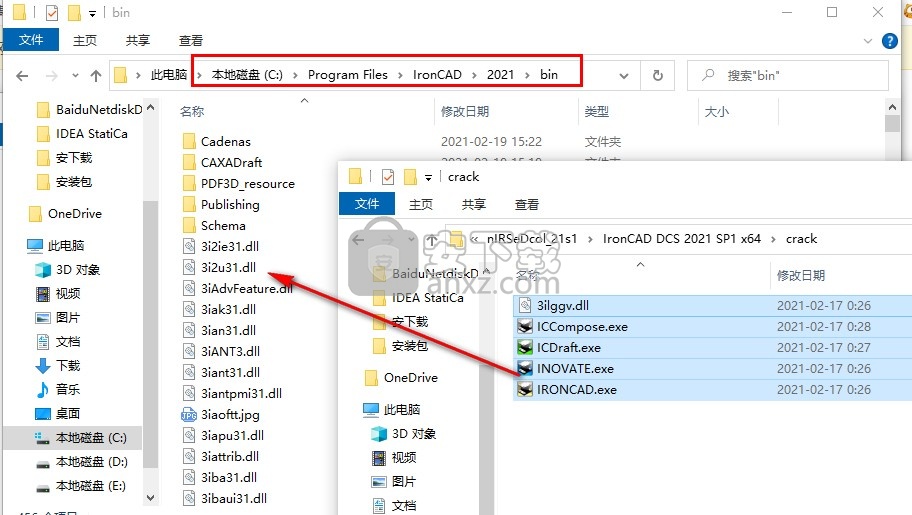
Task: Click Program Files in address path
Action: [348, 74]
